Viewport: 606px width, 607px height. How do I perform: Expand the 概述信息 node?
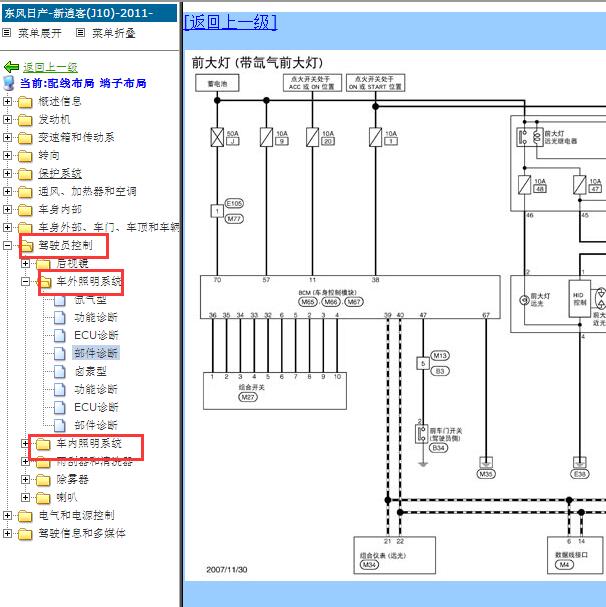[x=7, y=101]
